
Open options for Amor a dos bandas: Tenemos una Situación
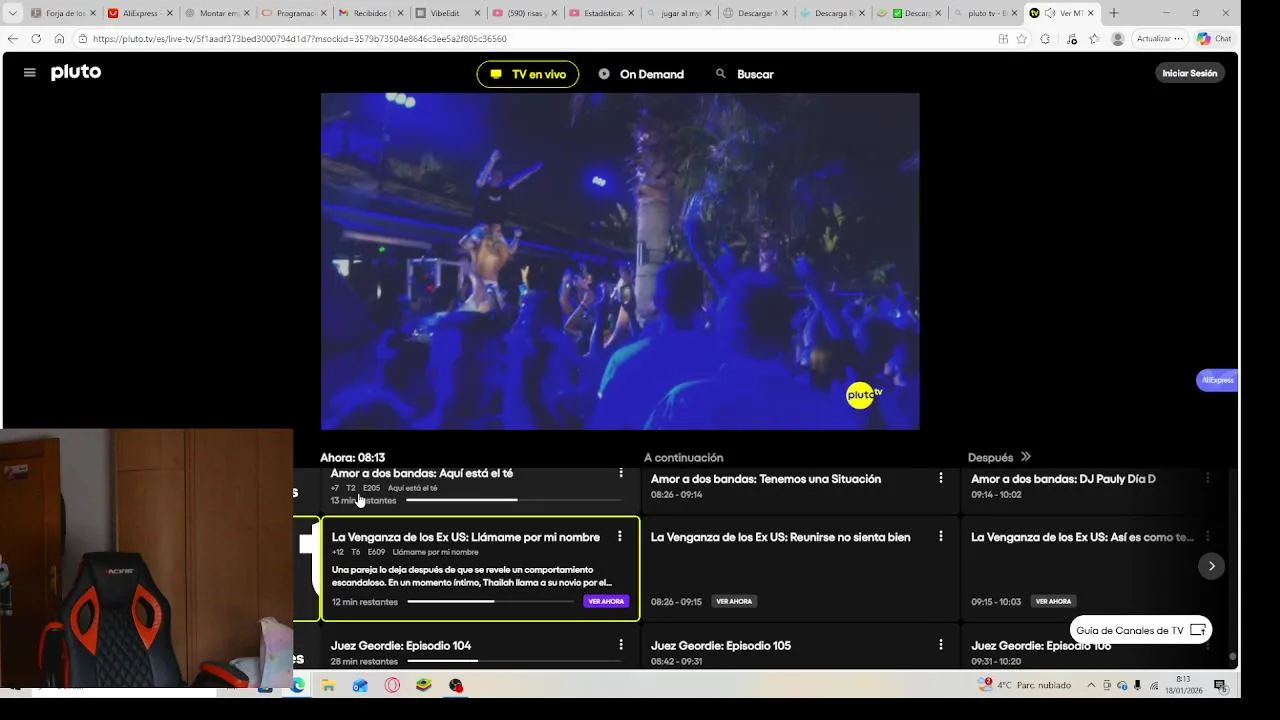click(x=941, y=479)
